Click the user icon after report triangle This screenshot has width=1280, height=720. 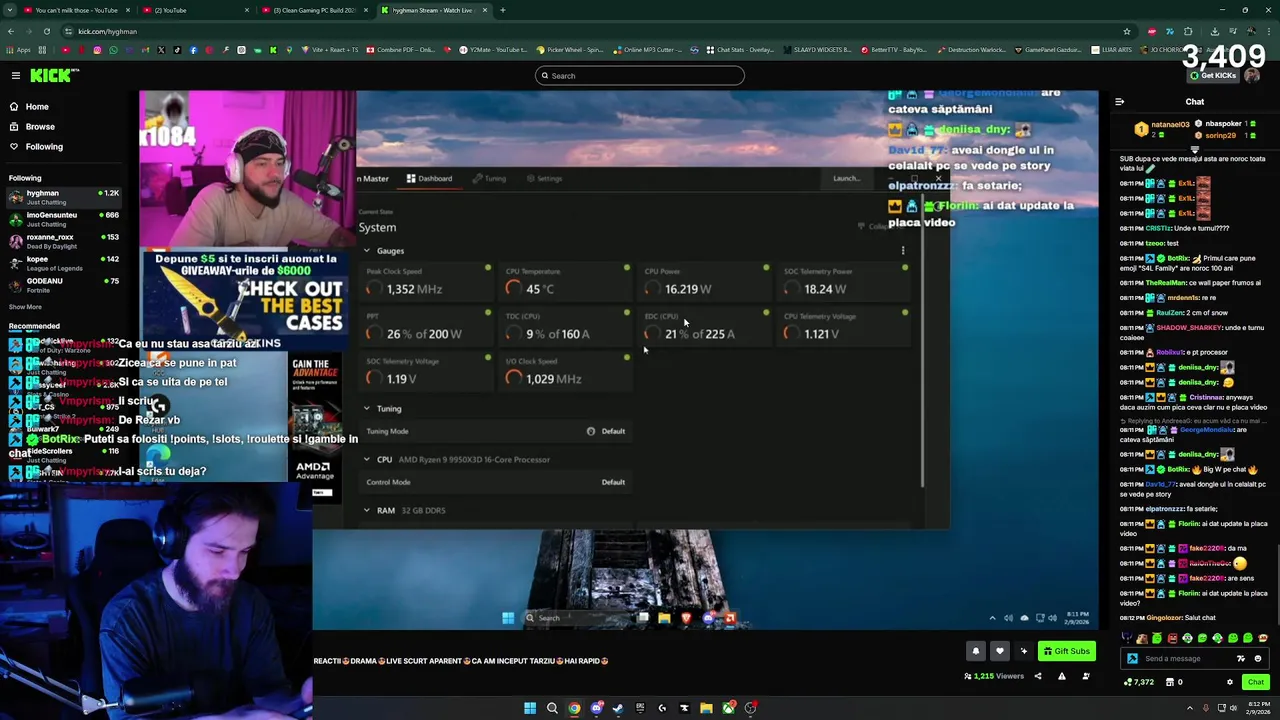[x=1086, y=677]
